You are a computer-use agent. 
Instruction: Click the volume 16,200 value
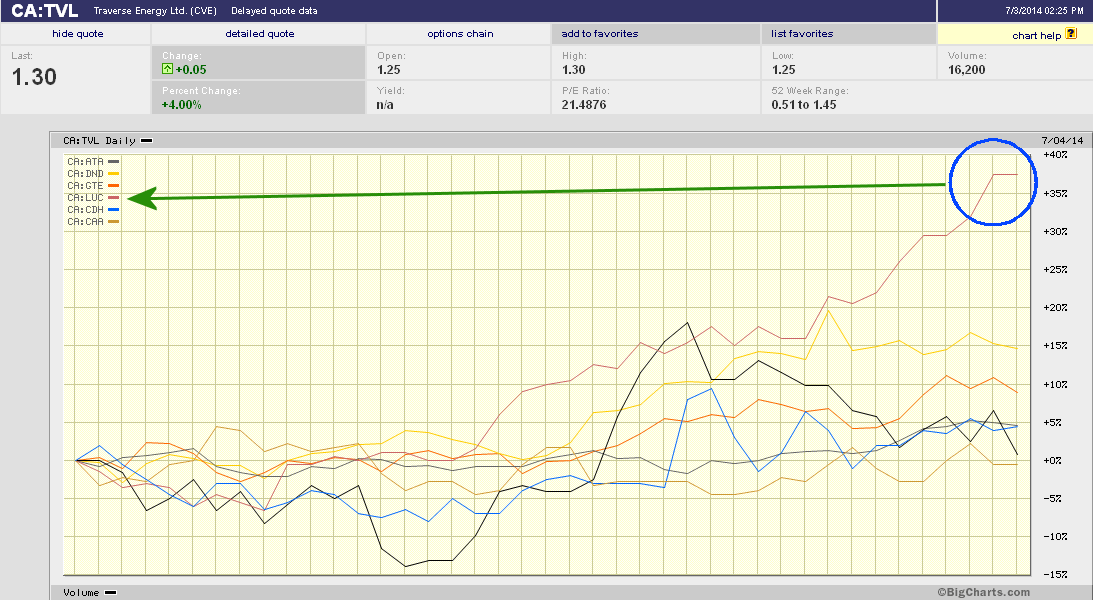(x=966, y=70)
